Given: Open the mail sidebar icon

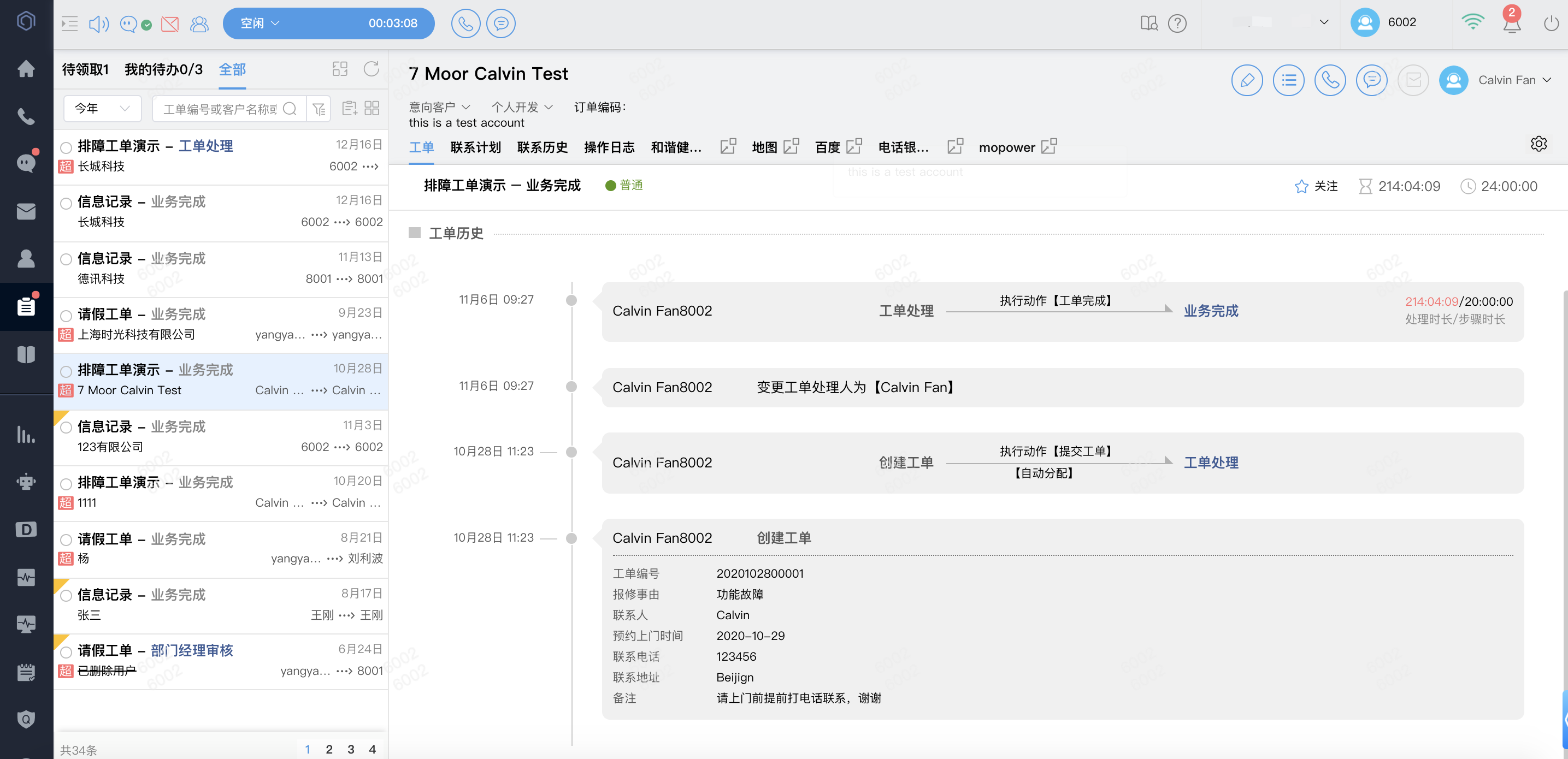Looking at the screenshot, I should [26, 211].
